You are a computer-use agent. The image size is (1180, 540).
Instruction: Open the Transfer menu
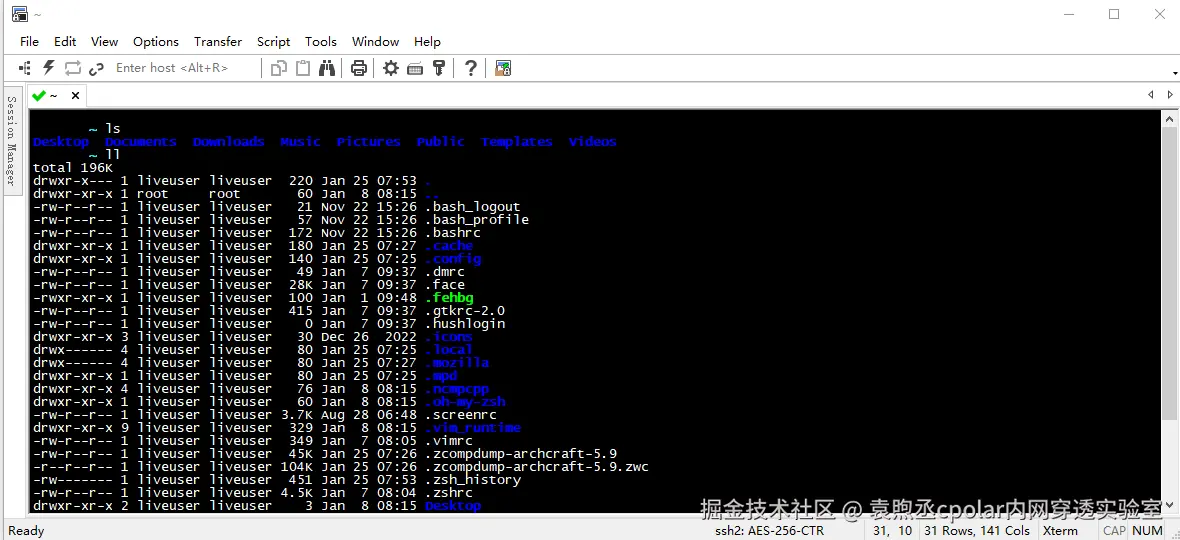(x=218, y=42)
